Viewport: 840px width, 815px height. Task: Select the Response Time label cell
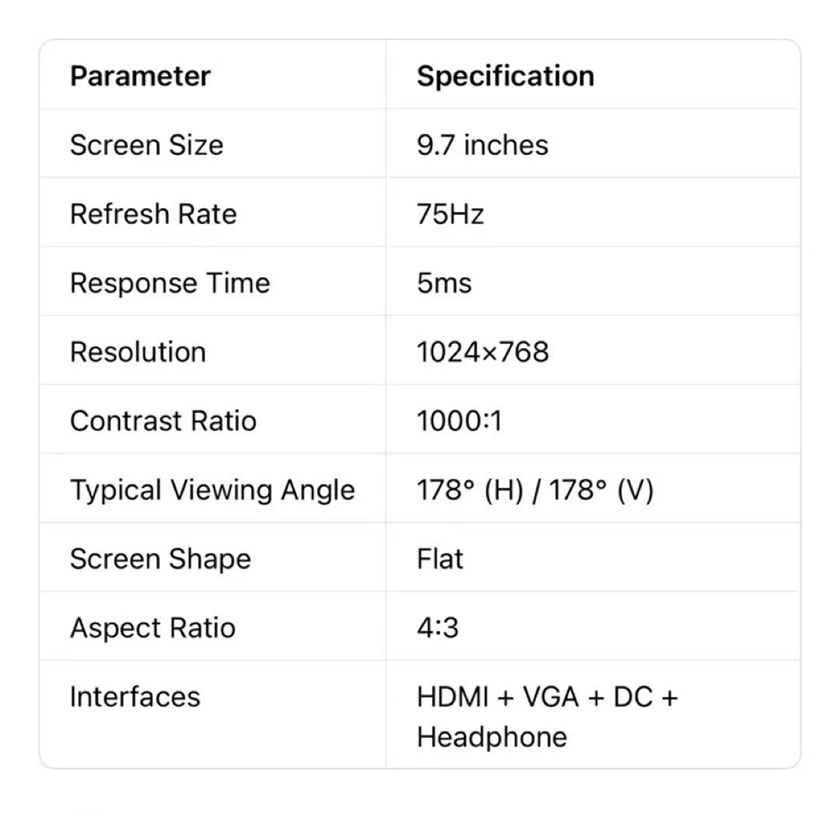[170, 283]
